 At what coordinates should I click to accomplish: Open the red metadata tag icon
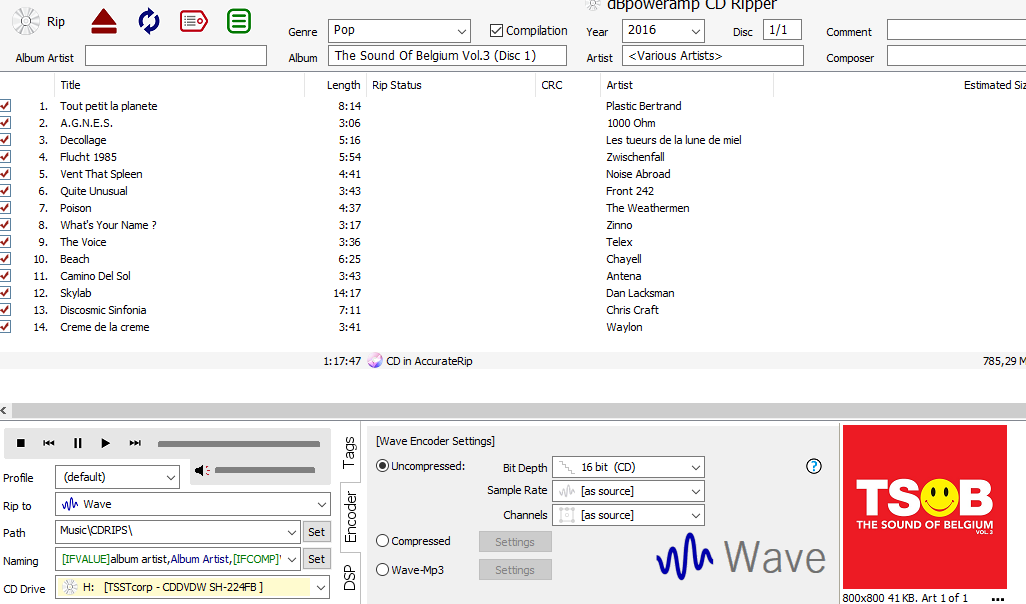tap(194, 21)
